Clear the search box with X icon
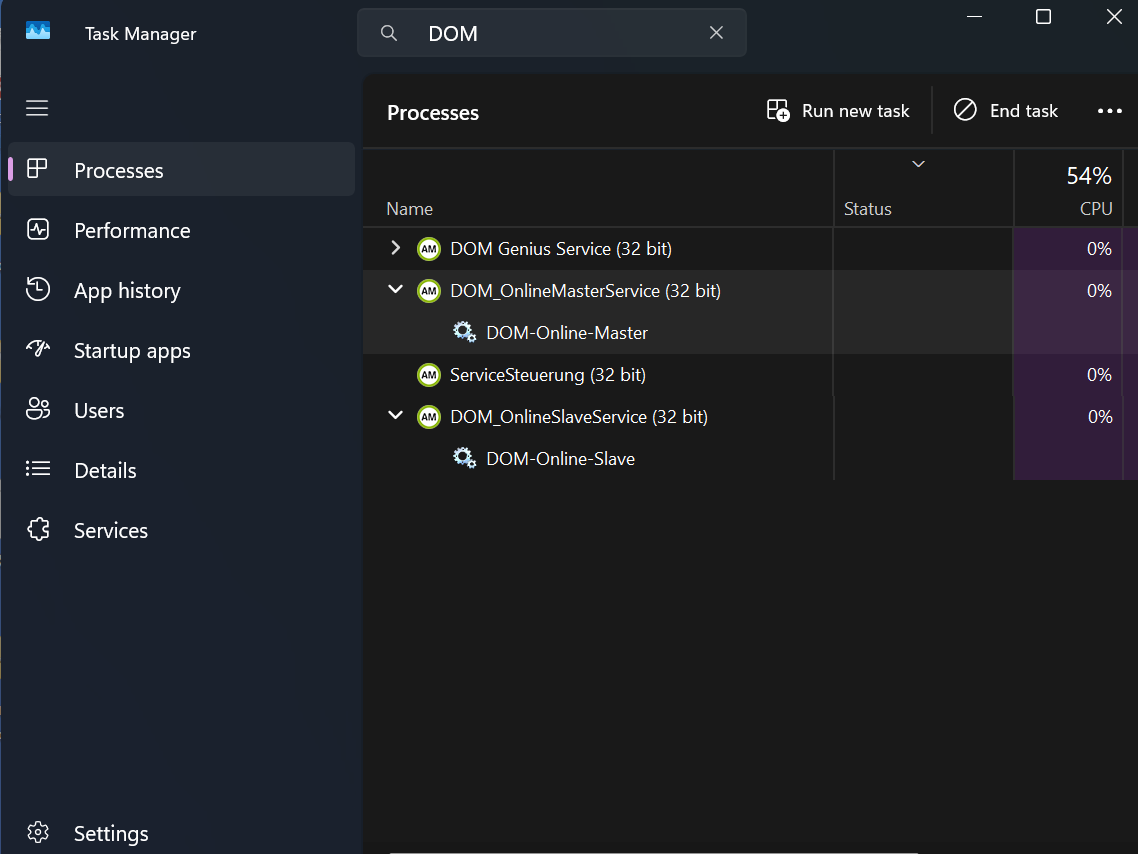1138x854 pixels. click(716, 33)
